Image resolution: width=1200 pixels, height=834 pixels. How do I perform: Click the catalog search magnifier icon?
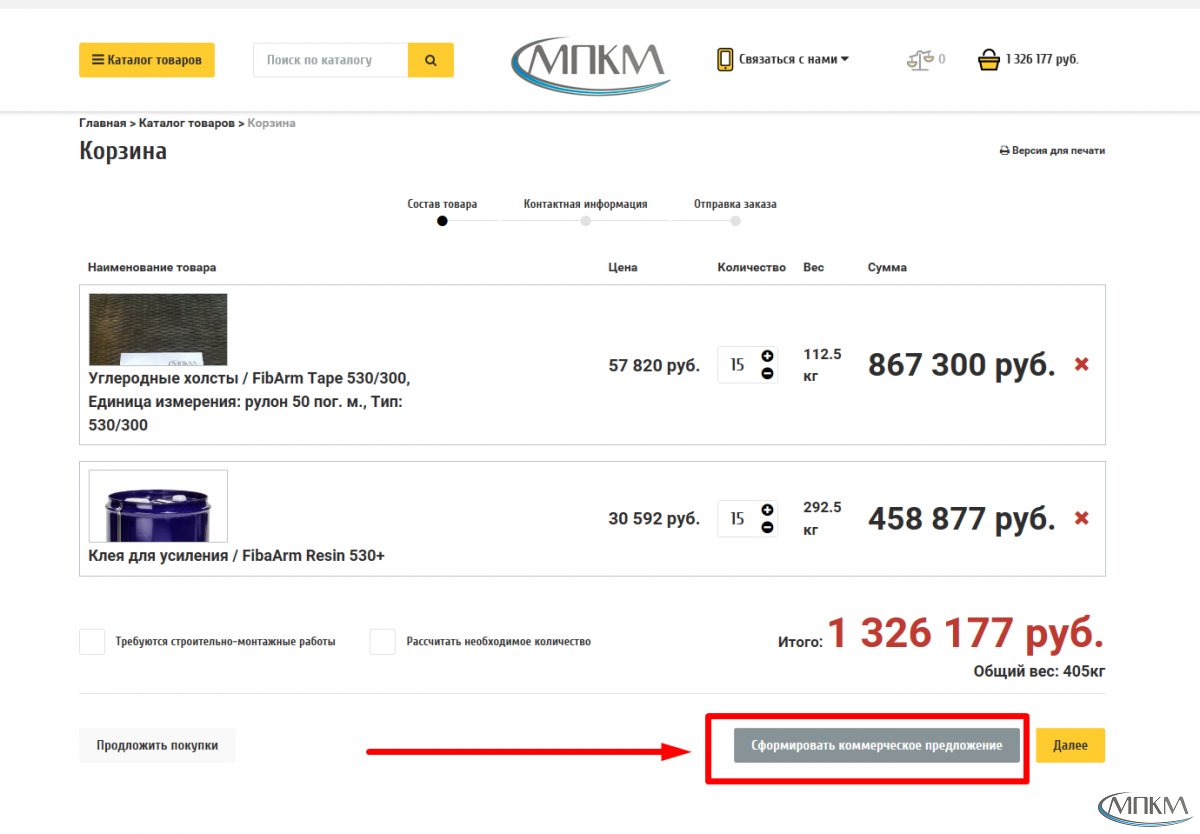point(431,60)
